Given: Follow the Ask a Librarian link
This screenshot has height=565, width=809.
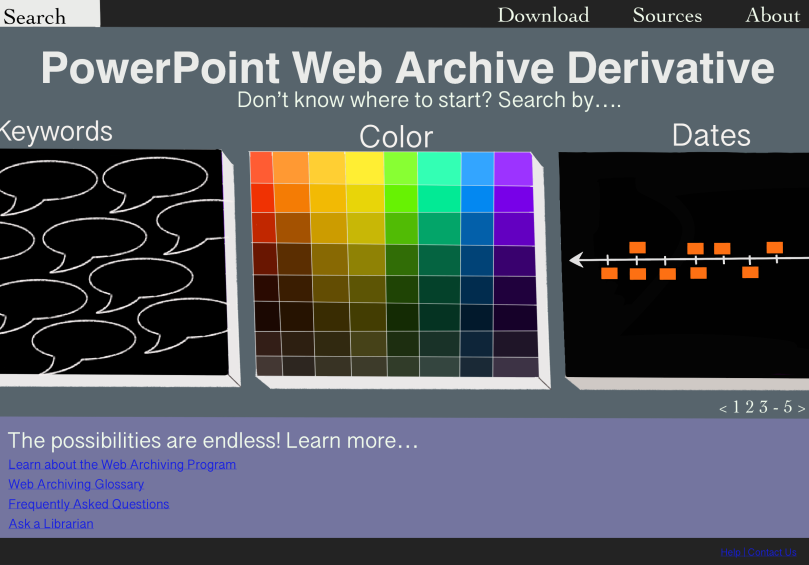Looking at the screenshot, I should (x=51, y=523).
